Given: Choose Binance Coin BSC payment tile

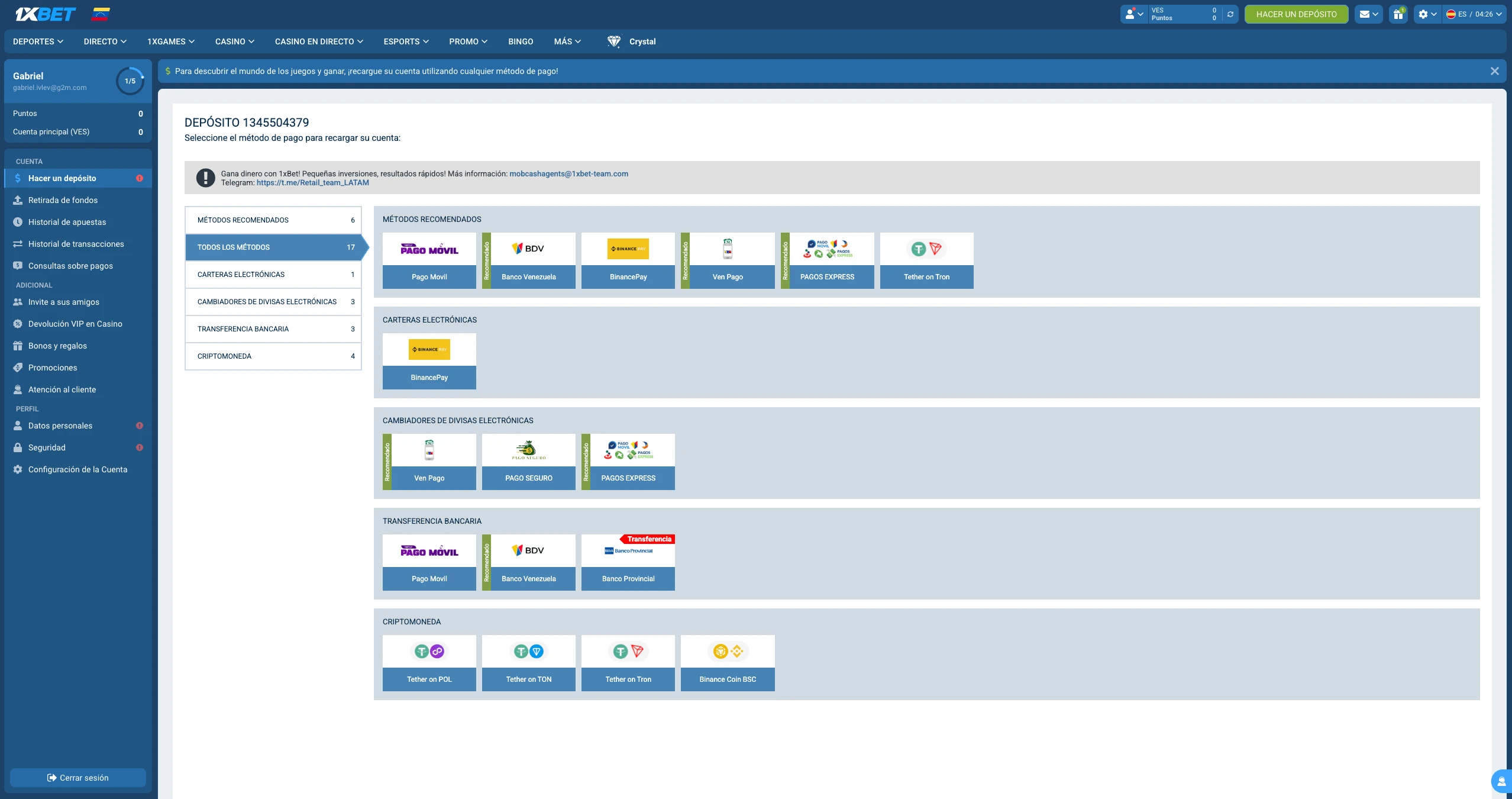Looking at the screenshot, I should pos(727,663).
